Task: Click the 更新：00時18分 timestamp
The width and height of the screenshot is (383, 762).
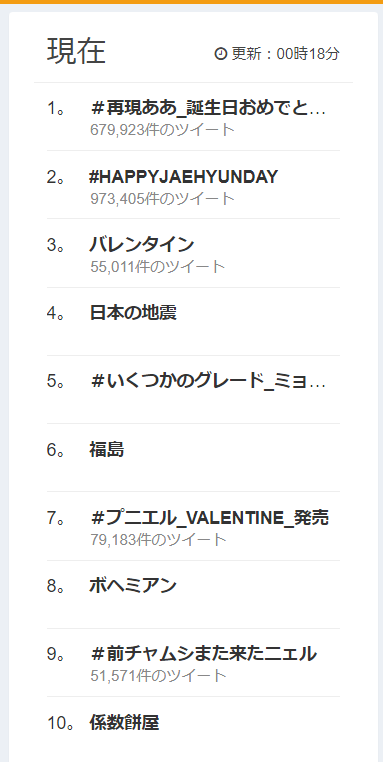Action: 285,54
